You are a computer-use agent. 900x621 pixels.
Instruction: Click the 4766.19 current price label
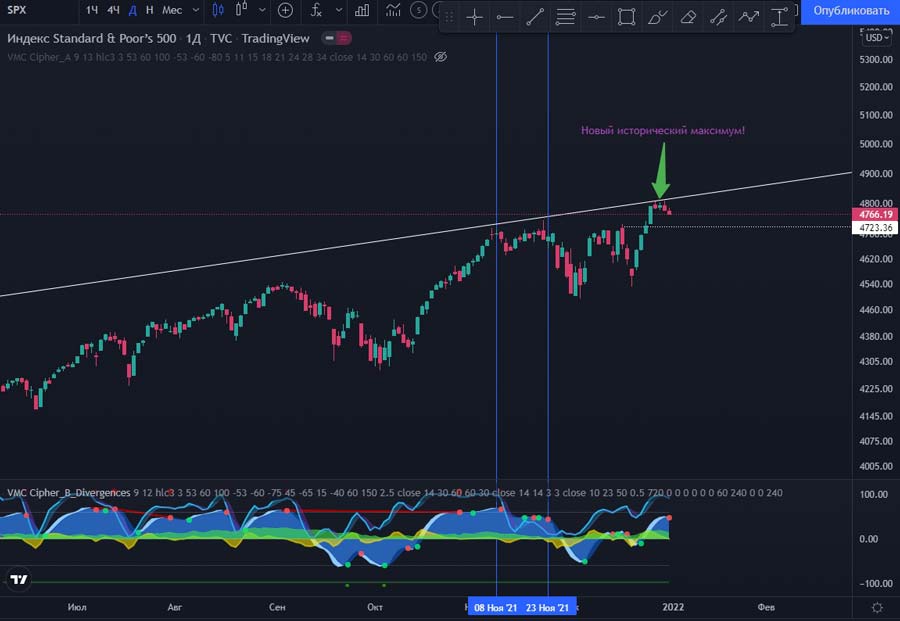point(875,214)
